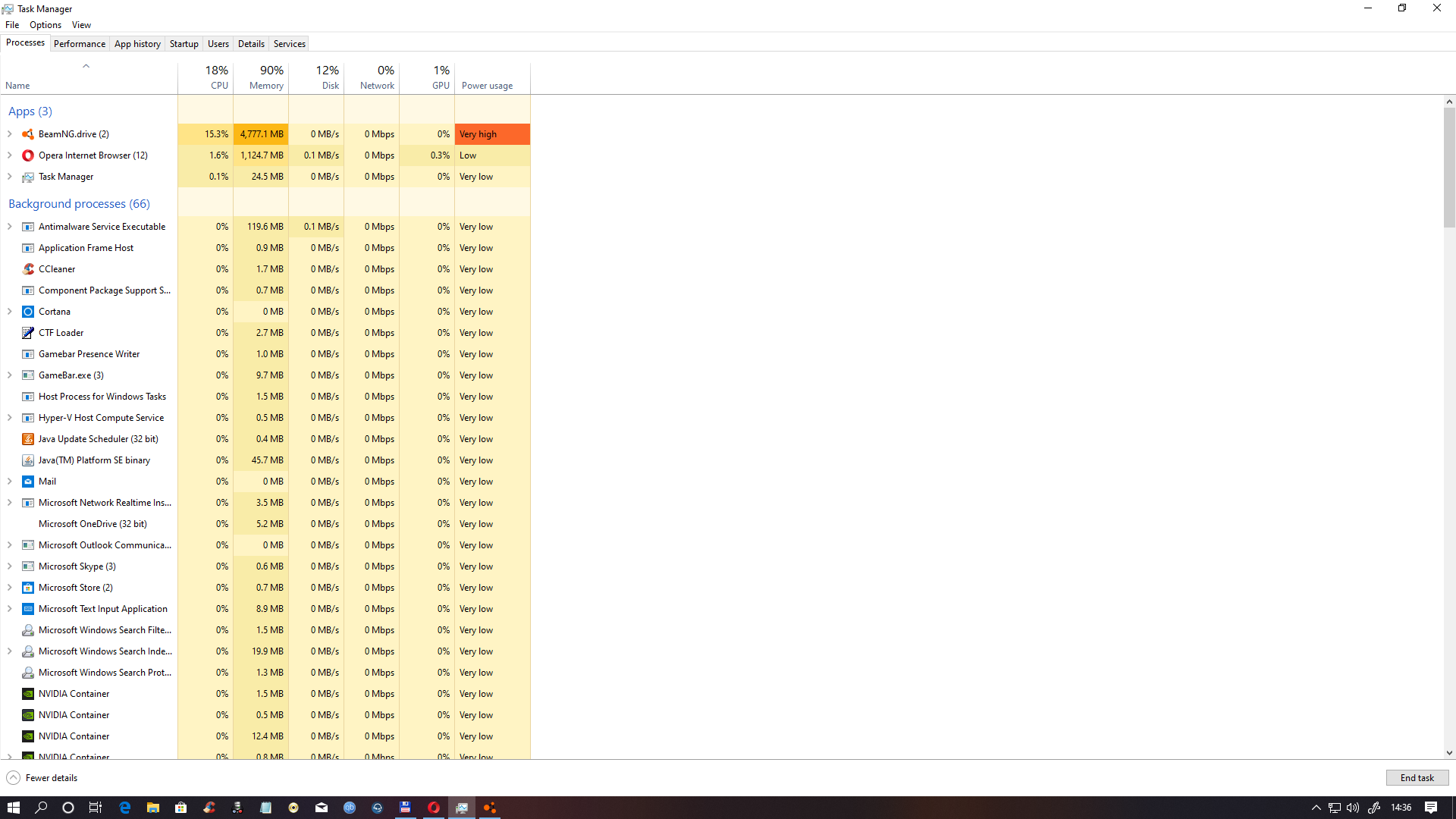
Task: Click the BeamNG.drive process icon
Action: [x=28, y=134]
